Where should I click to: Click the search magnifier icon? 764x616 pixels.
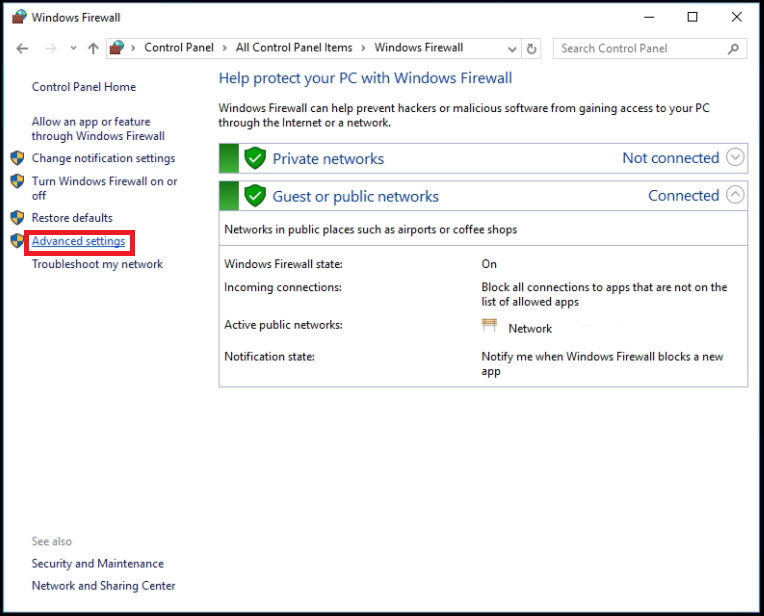[x=734, y=48]
